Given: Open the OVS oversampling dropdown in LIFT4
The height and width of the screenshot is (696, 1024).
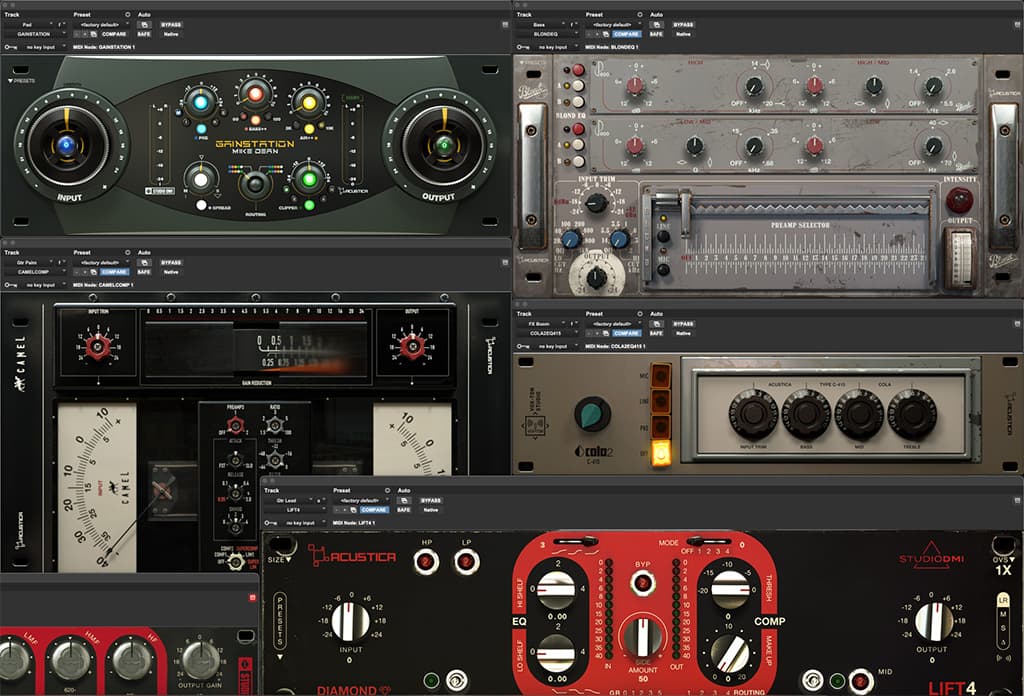Looking at the screenshot, I should pyautogui.click(x=1004, y=560).
